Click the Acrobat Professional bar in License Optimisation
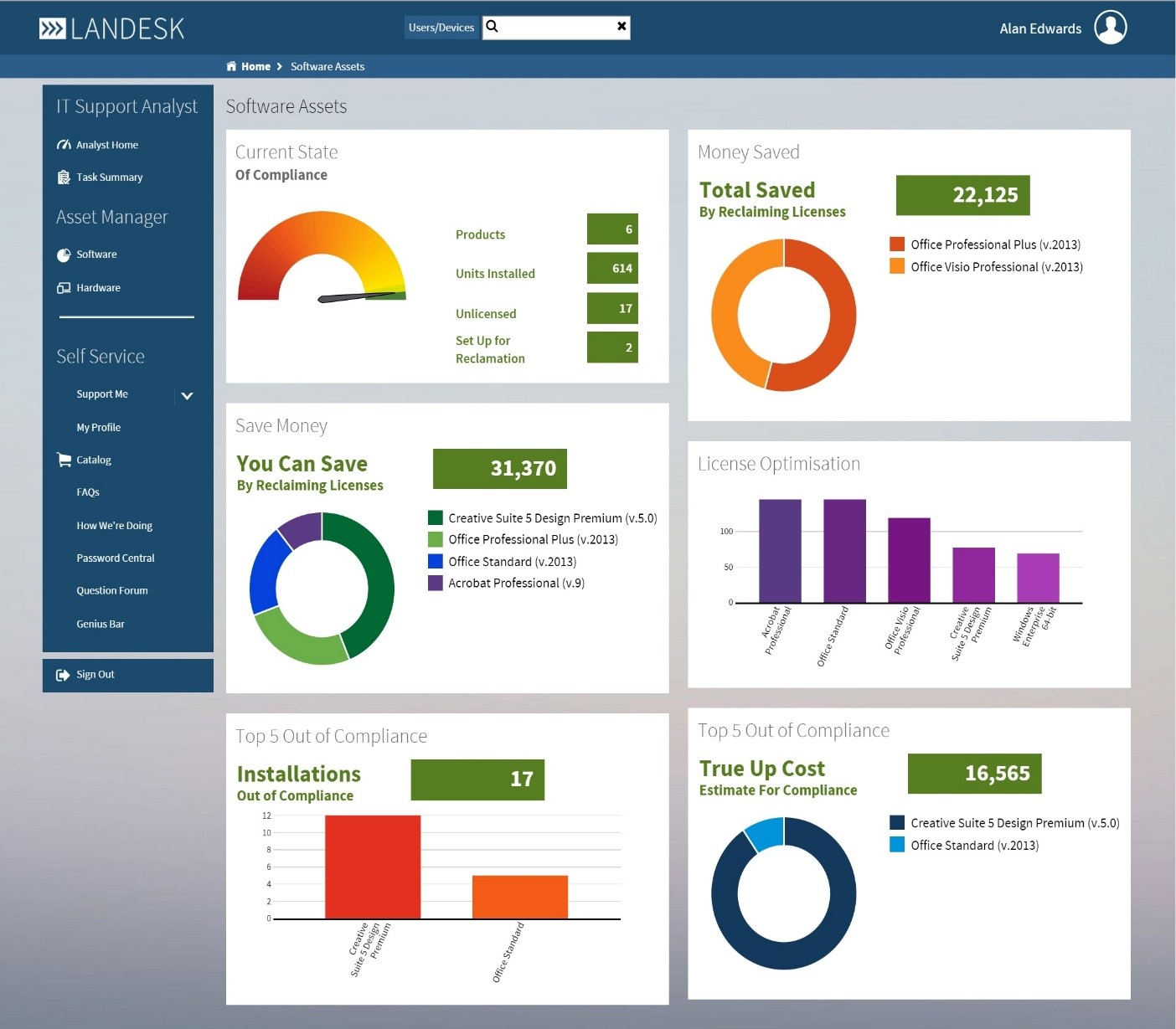Screen dimensions: 1176x1029 tap(780, 551)
